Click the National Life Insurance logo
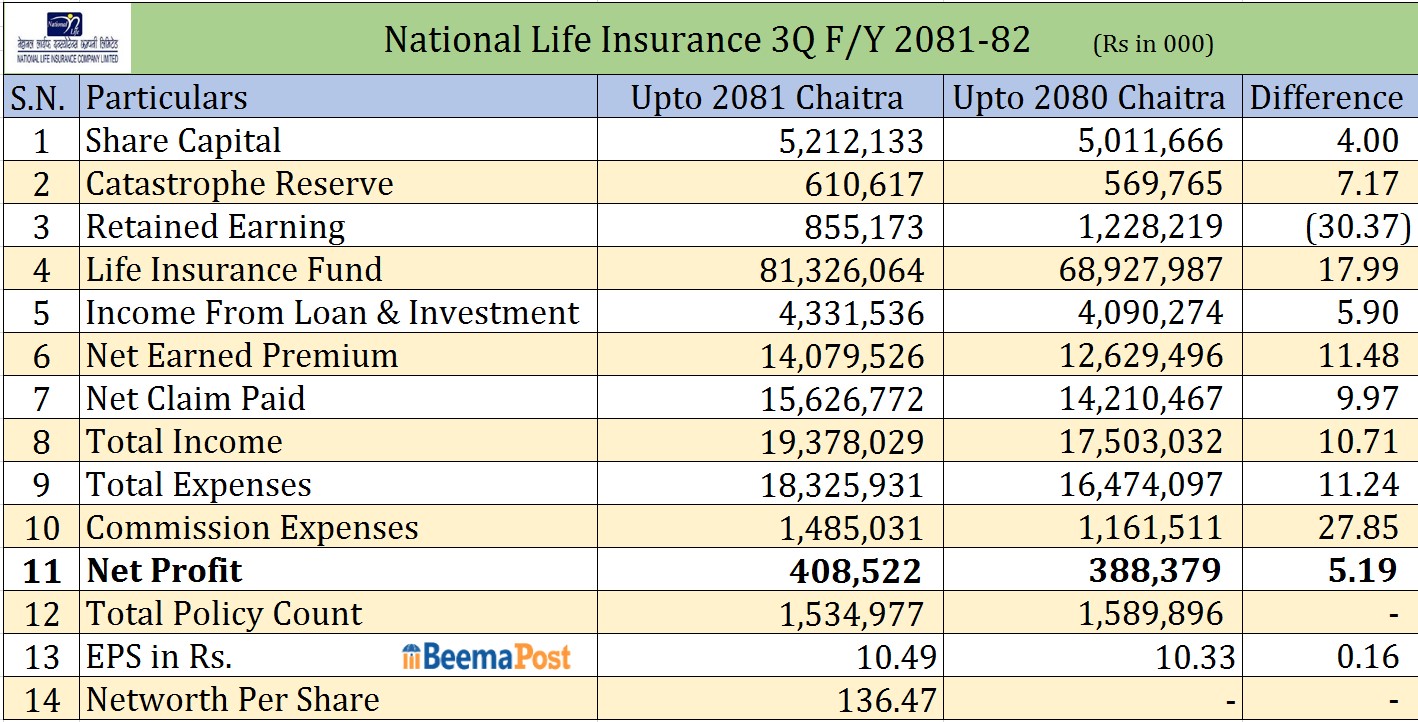Image resolution: width=1418 pixels, height=722 pixels. tap(66, 38)
